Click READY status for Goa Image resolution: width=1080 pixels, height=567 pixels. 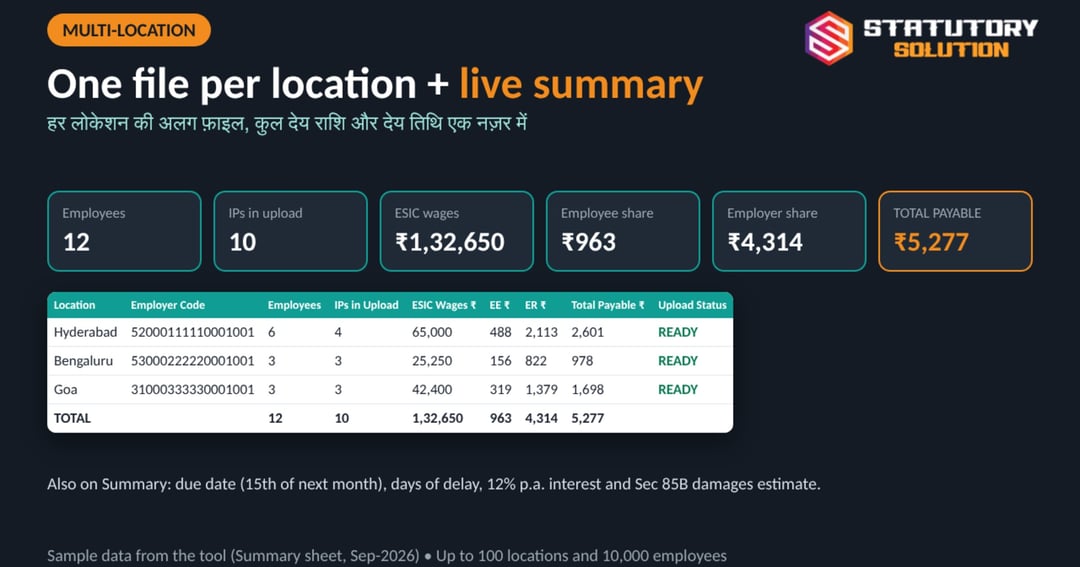point(678,389)
